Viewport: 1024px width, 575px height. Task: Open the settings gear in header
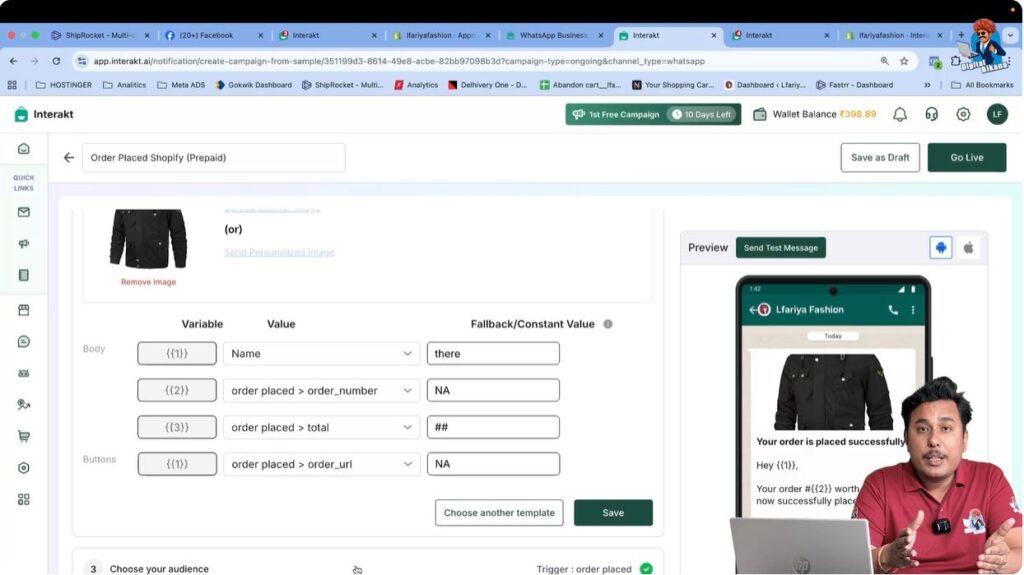963,114
